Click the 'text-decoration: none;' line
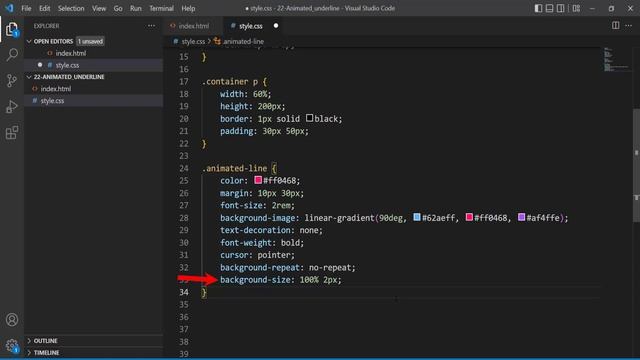The width and height of the screenshot is (640, 360). pyautogui.click(x=271, y=230)
